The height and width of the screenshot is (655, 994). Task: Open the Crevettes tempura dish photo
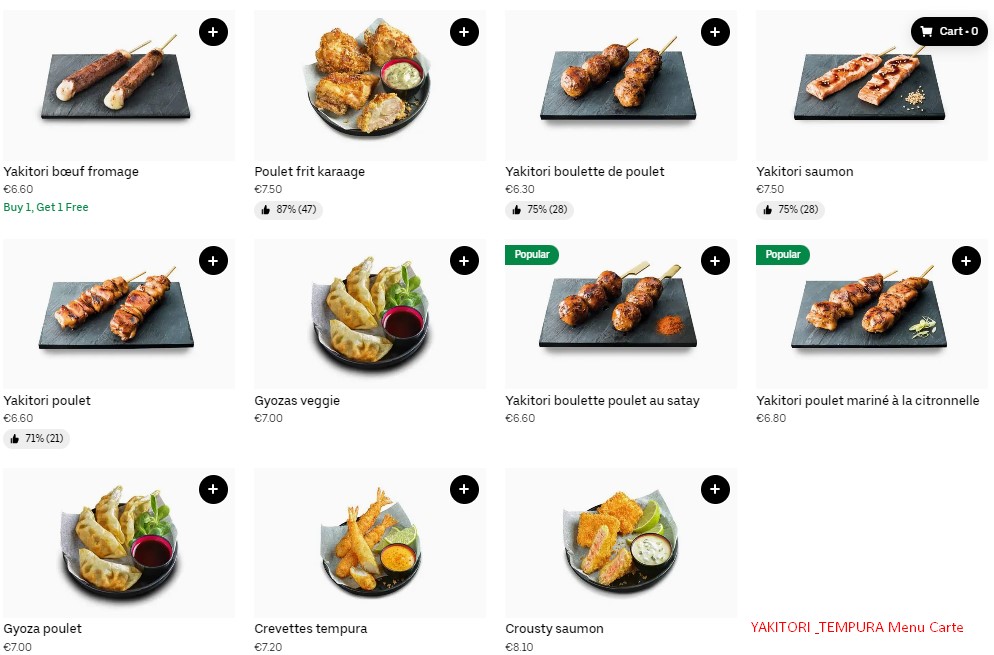370,543
